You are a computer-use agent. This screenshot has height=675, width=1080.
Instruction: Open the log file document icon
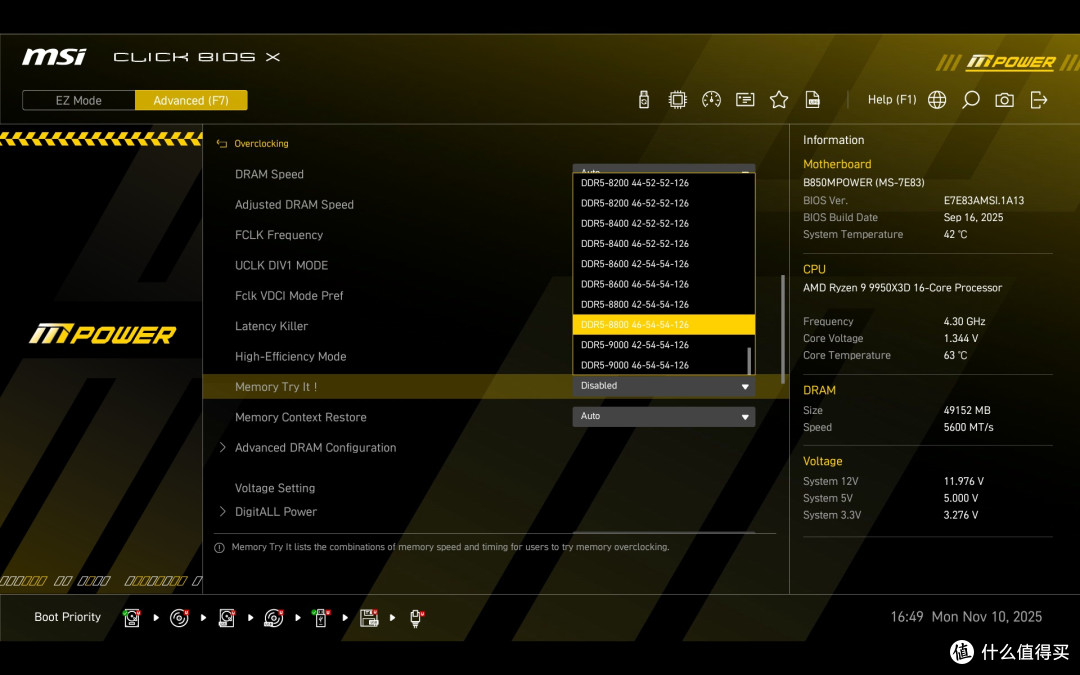[813, 100]
